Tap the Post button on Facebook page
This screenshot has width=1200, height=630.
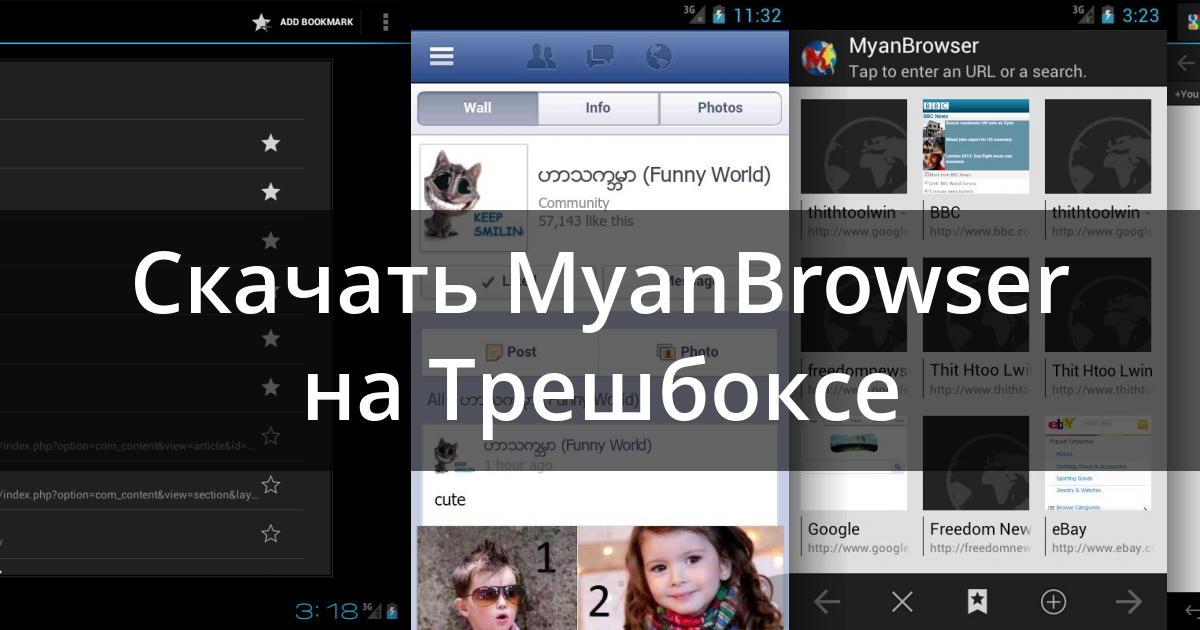click(x=510, y=352)
